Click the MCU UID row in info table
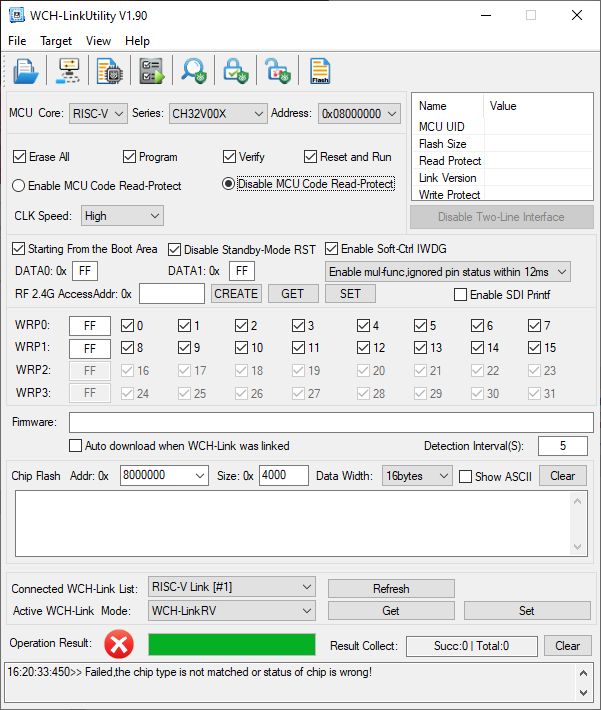This screenshot has width=601, height=710. pos(502,126)
